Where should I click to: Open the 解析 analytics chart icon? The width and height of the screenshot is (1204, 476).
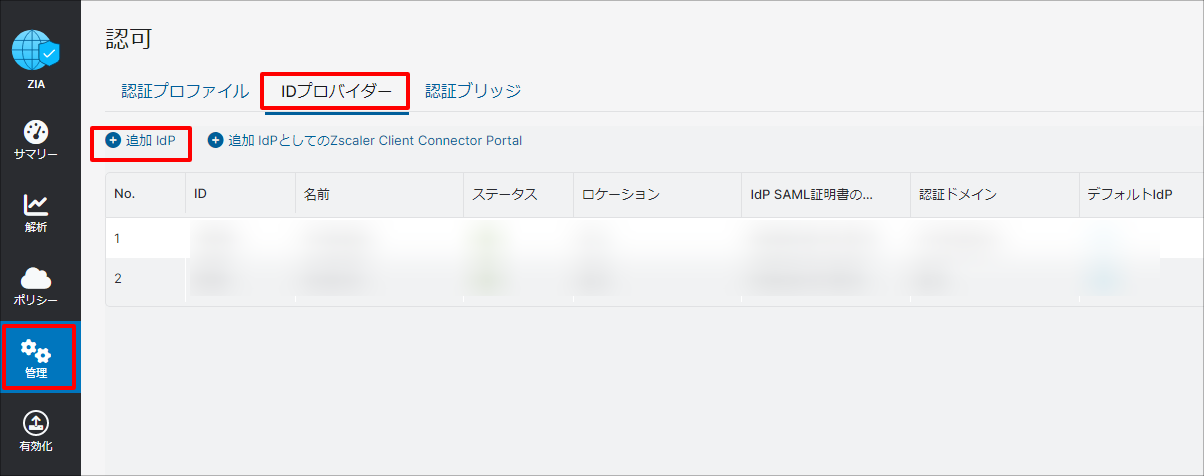point(36,204)
